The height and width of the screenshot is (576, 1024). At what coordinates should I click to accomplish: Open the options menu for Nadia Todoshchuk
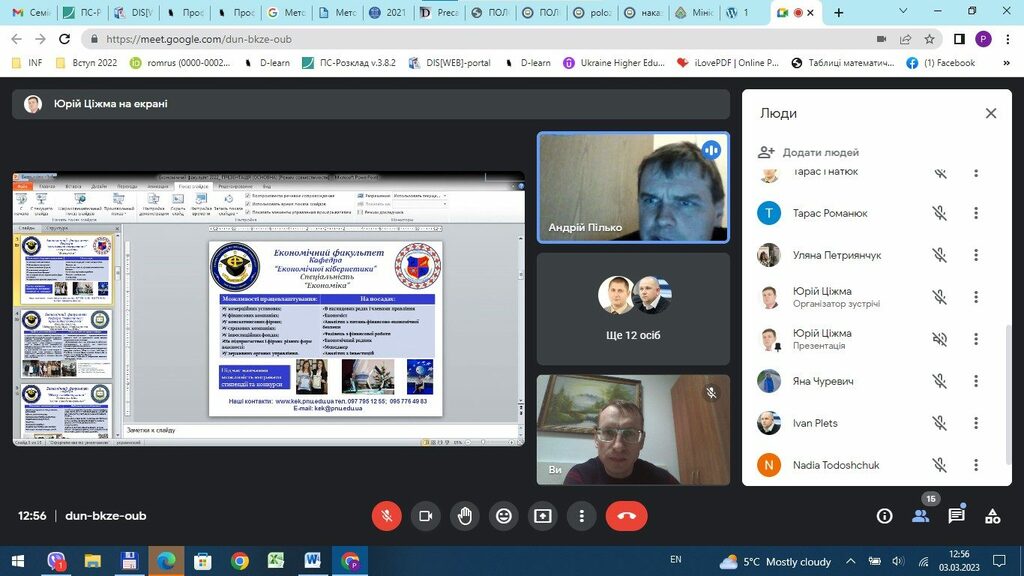(976, 465)
